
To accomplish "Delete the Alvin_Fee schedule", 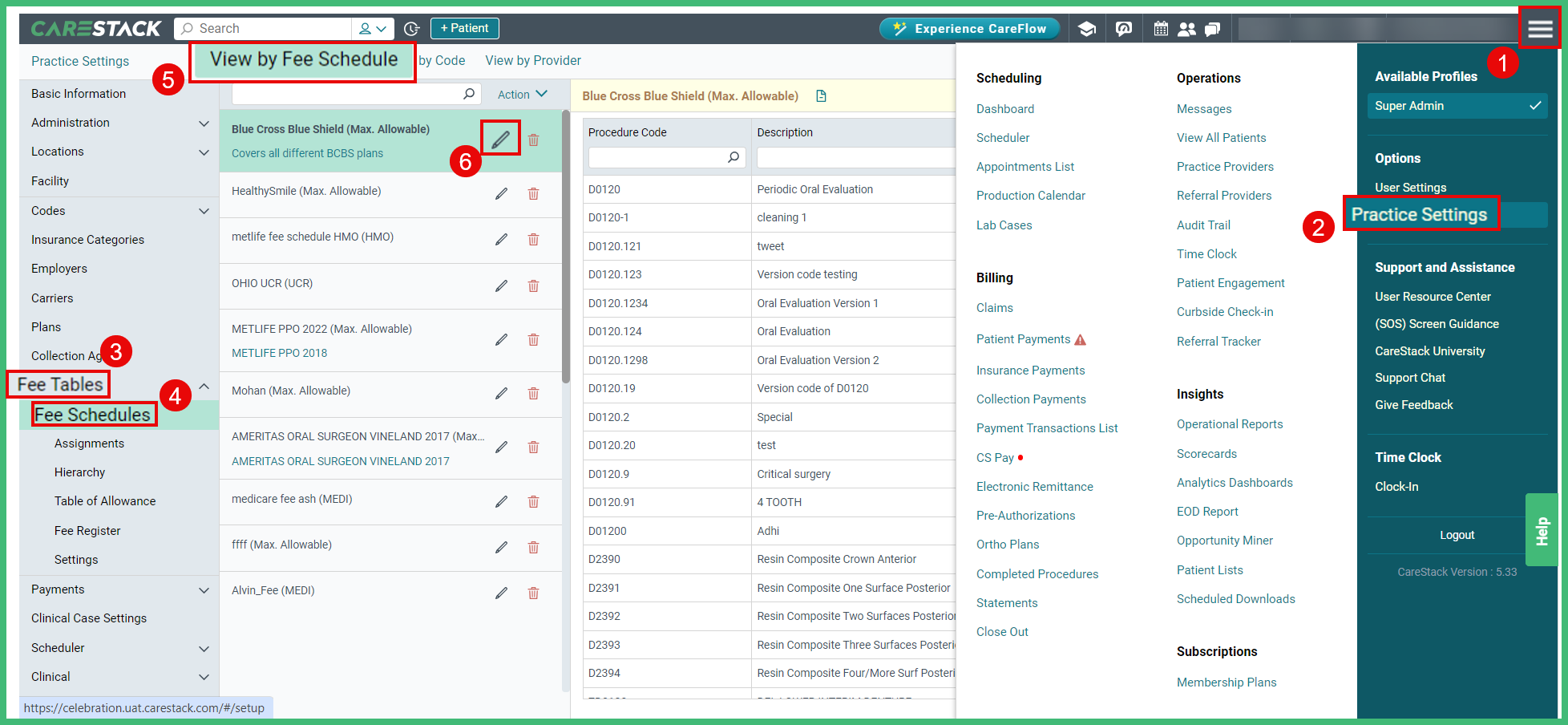I will [533, 593].
